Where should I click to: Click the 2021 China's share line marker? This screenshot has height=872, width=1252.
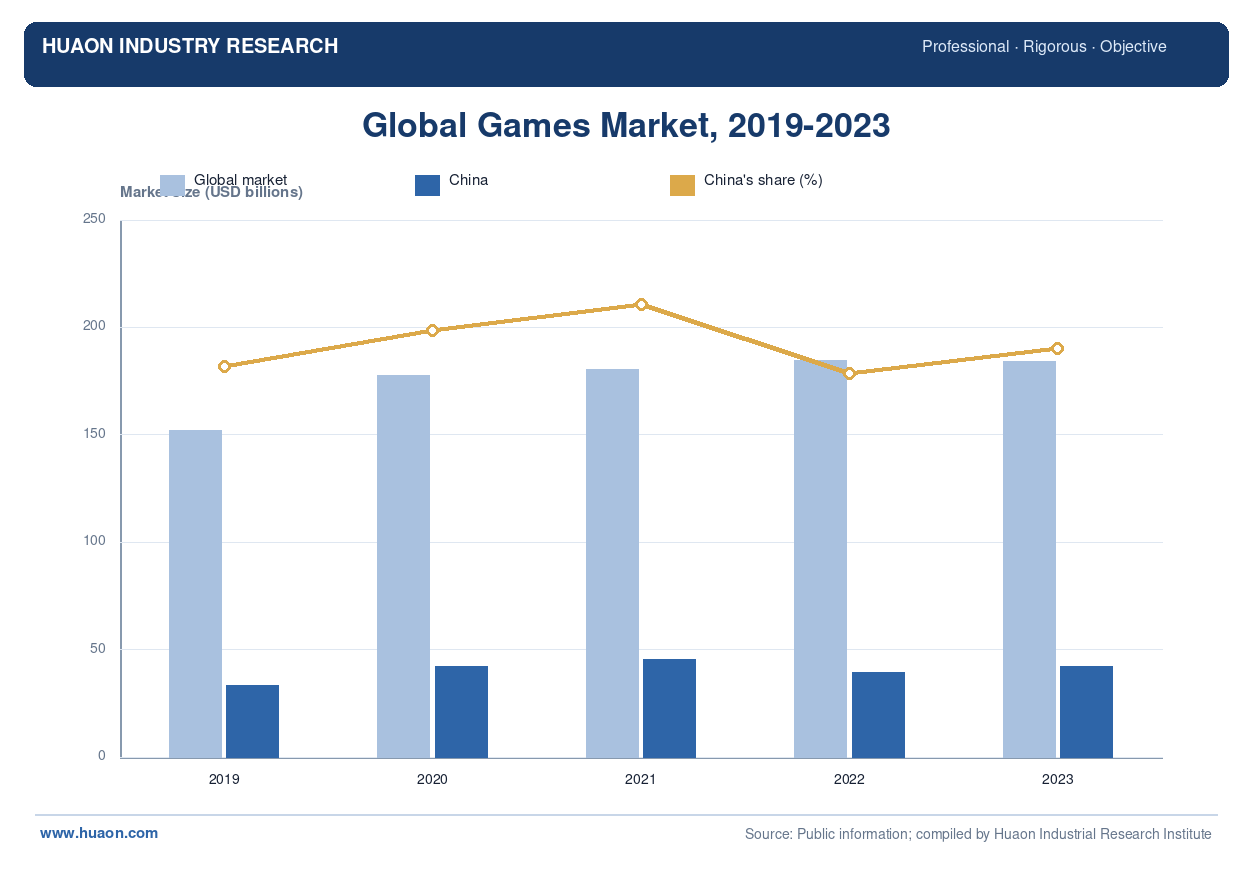click(641, 304)
